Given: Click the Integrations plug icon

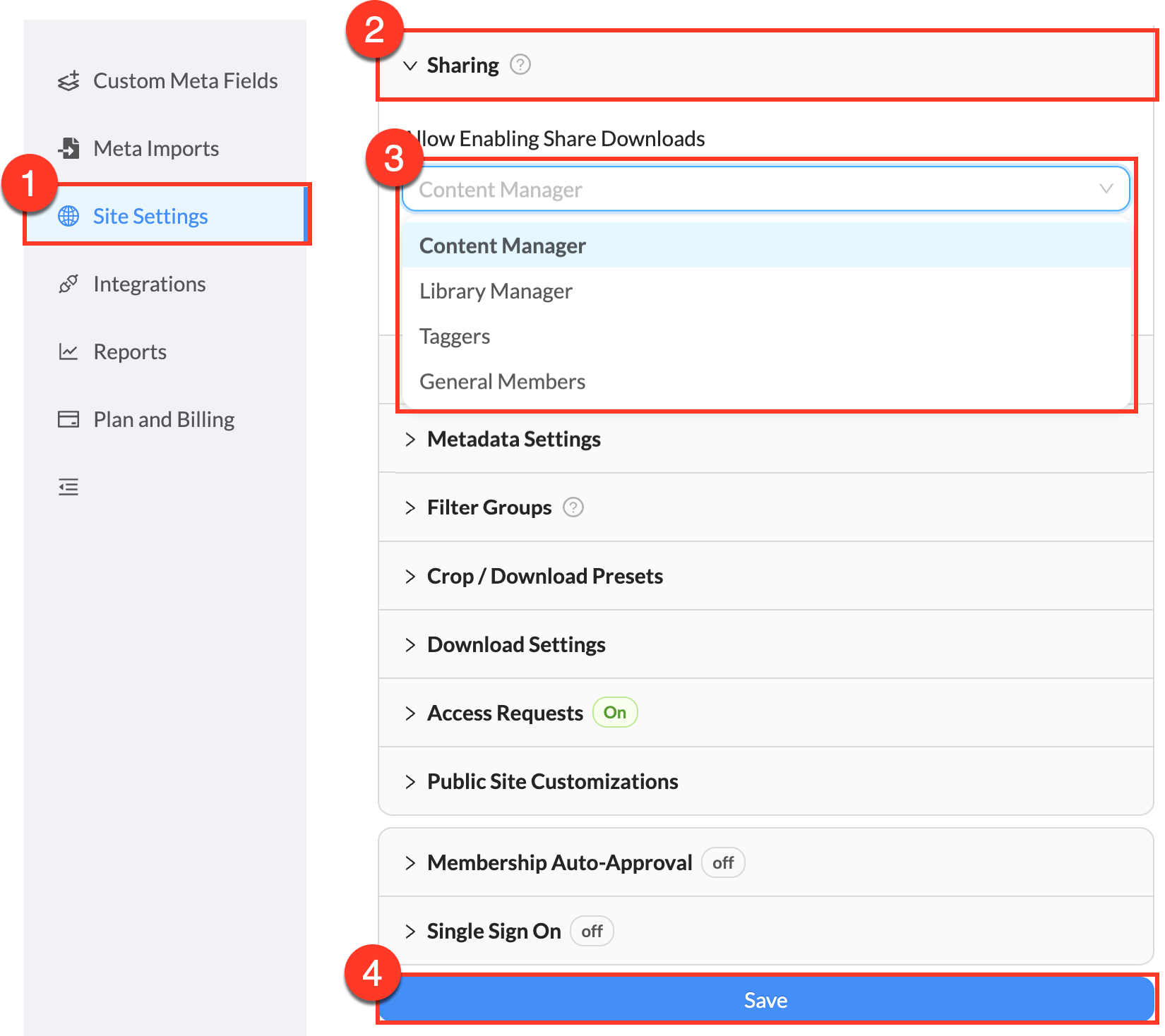Looking at the screenshot, I should (x=68, y=284).
